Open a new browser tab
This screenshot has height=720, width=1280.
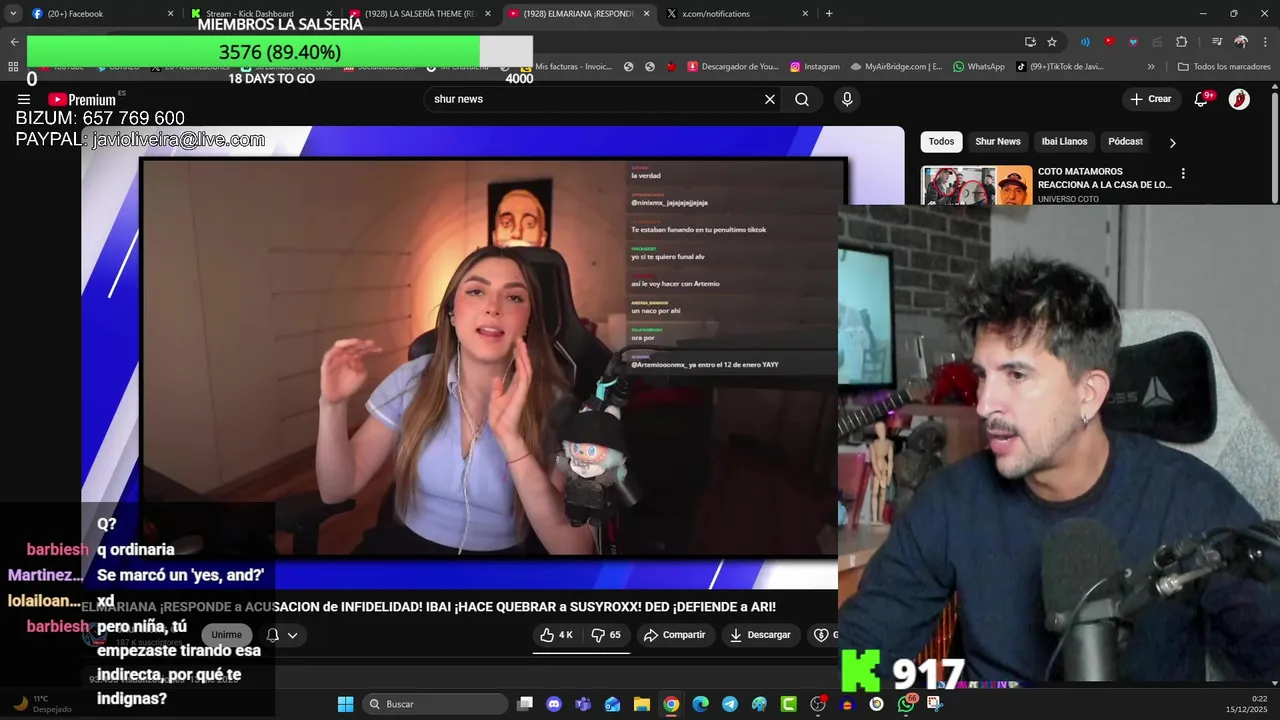point(829,14)
